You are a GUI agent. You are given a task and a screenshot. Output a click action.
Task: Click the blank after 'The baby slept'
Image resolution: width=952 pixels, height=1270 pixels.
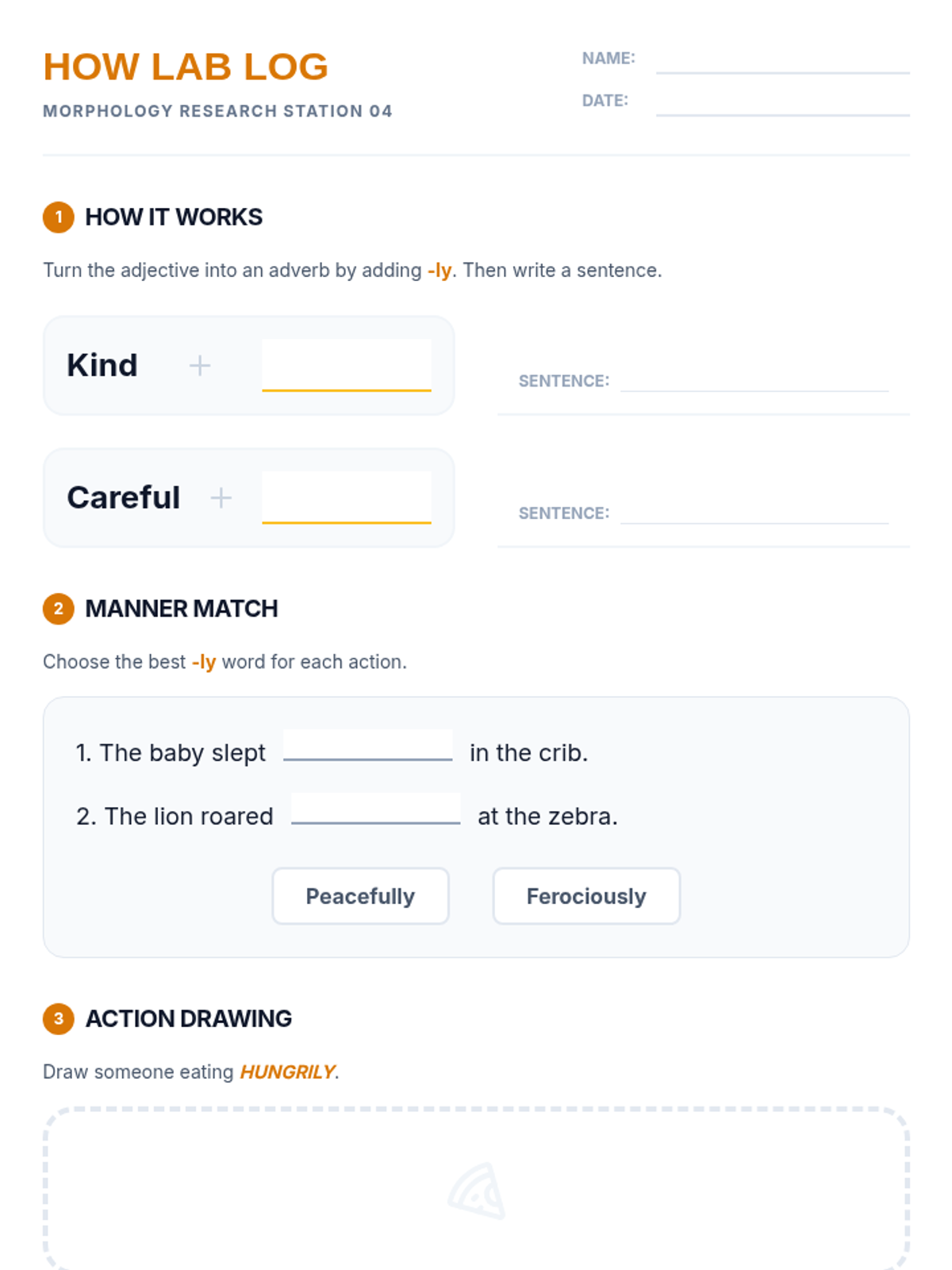(368, 747)
